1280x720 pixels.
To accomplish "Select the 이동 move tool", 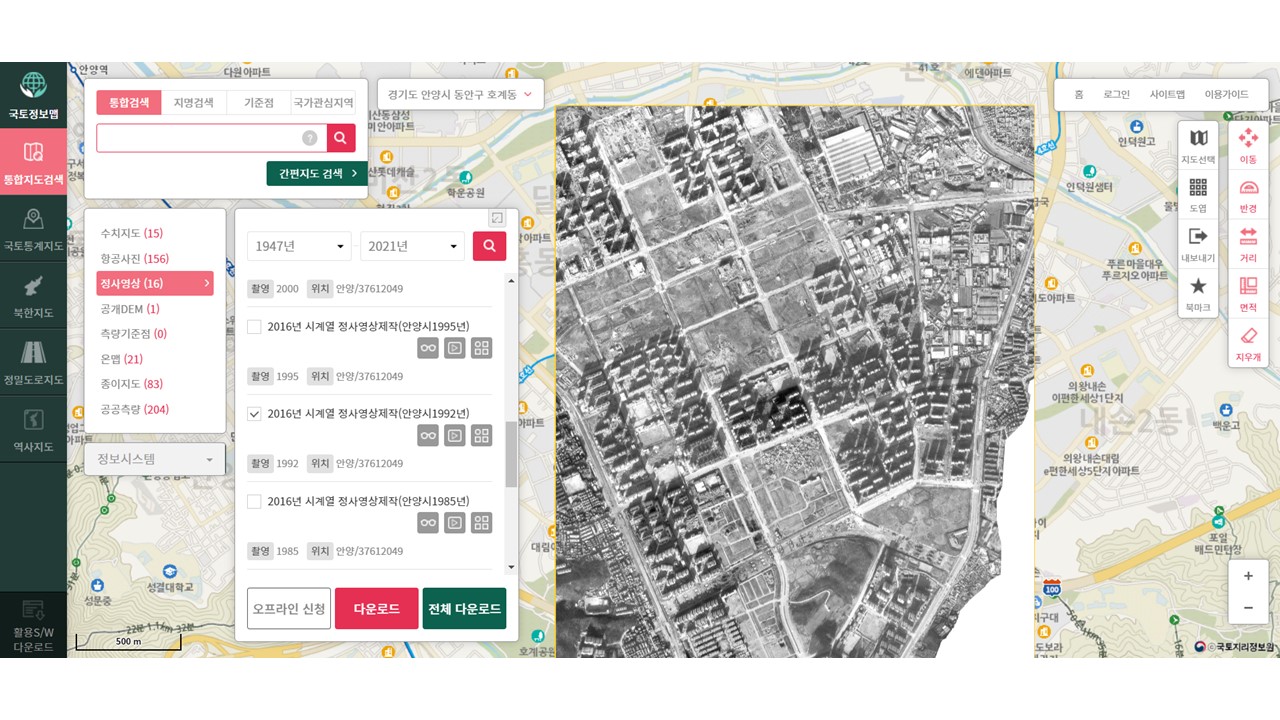I will pyautogui.click(x=1248, y=145).
